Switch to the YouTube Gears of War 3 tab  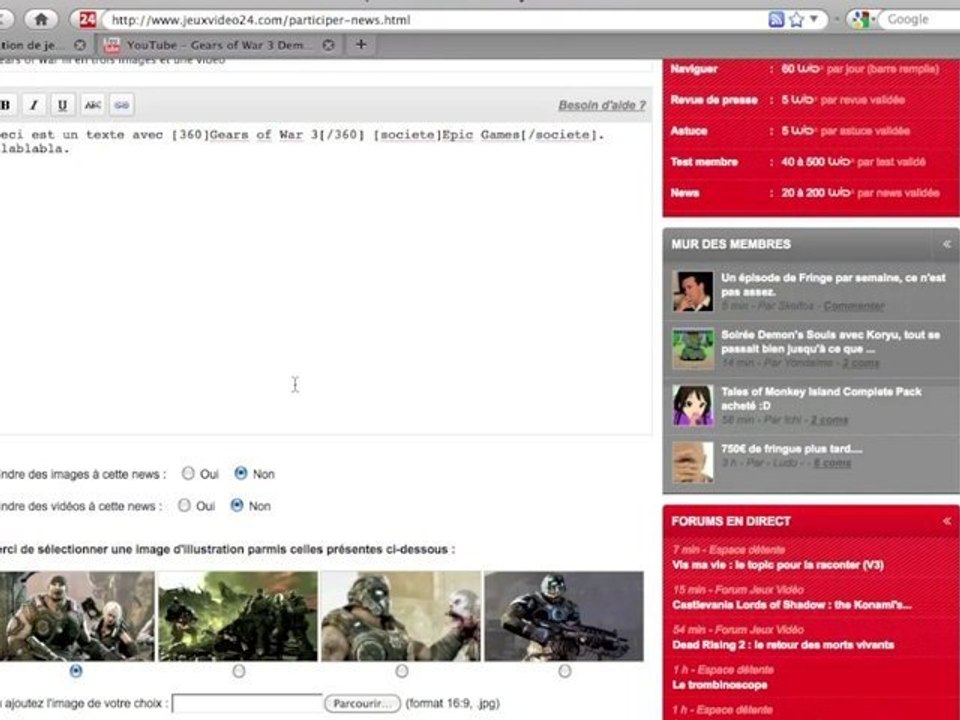pyautogui.click(x=220, y=45)
